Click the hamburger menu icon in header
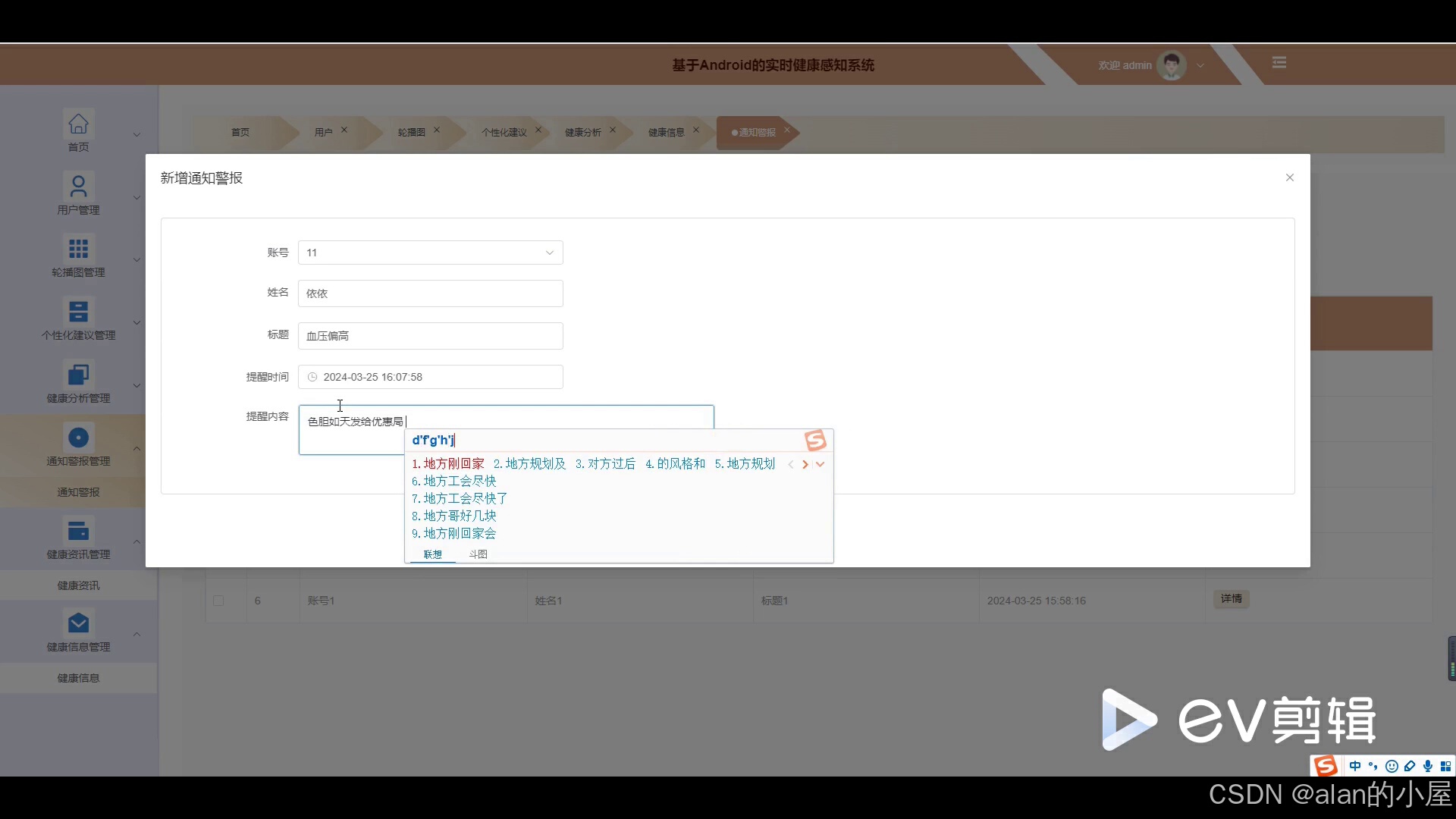1456x819 pixels. 1279,62
